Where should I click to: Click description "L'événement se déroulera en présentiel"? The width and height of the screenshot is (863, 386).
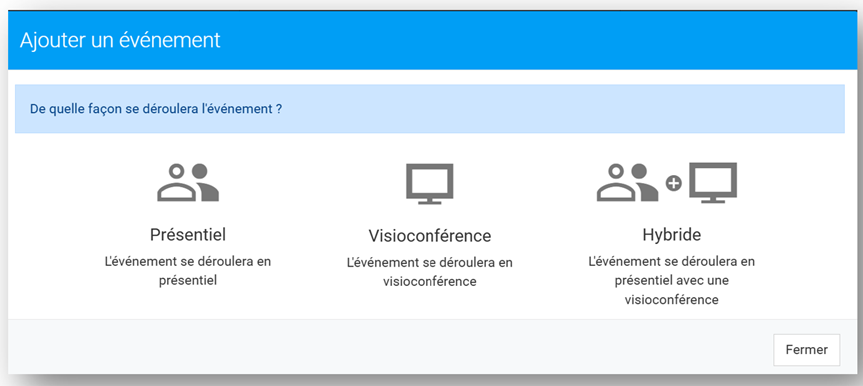point(188,270)
